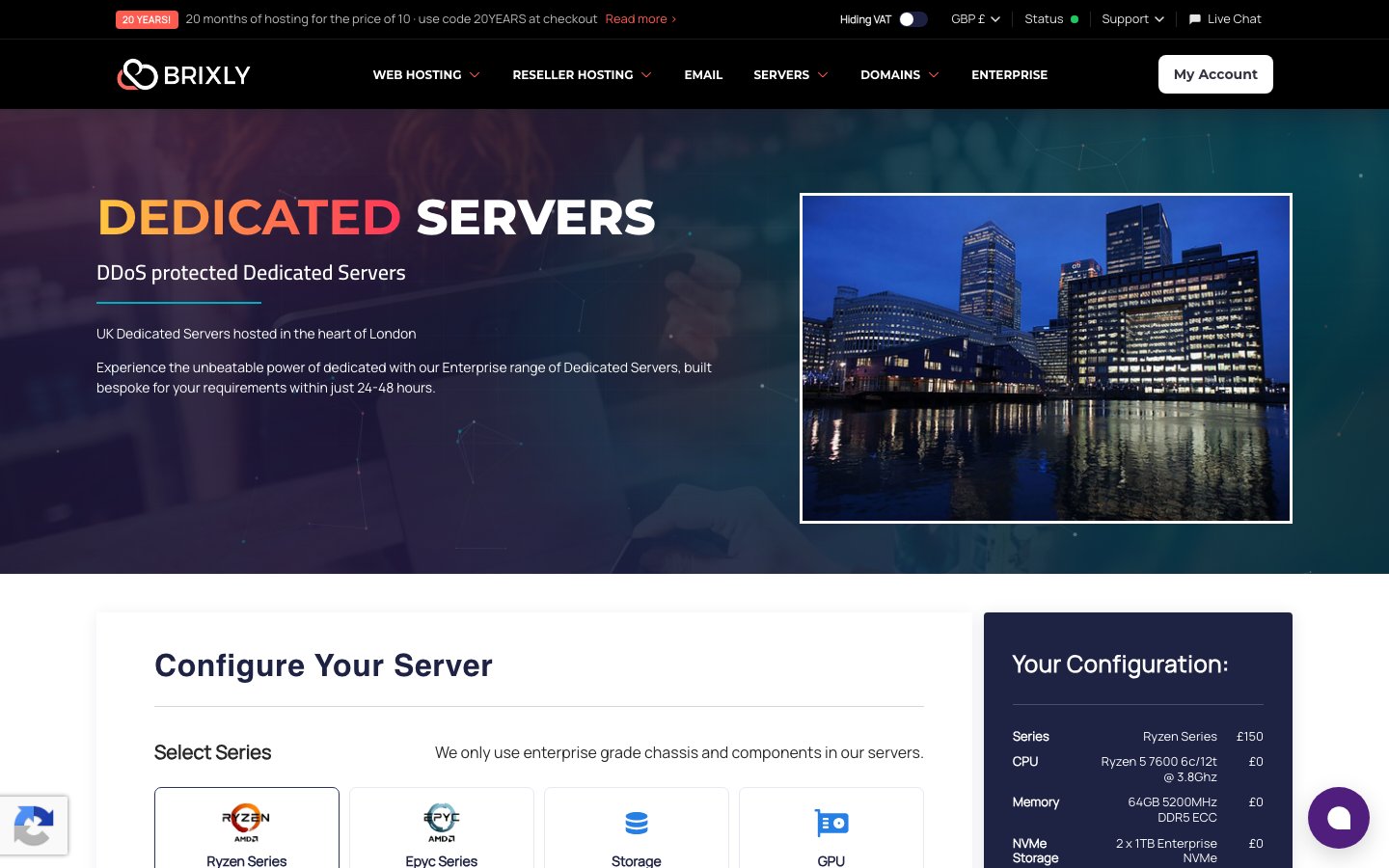Image resolution: width=1389 pixels, height=868 pixels.
Task: Open the live chat bubble widget
Action: tap(1338, 818)
